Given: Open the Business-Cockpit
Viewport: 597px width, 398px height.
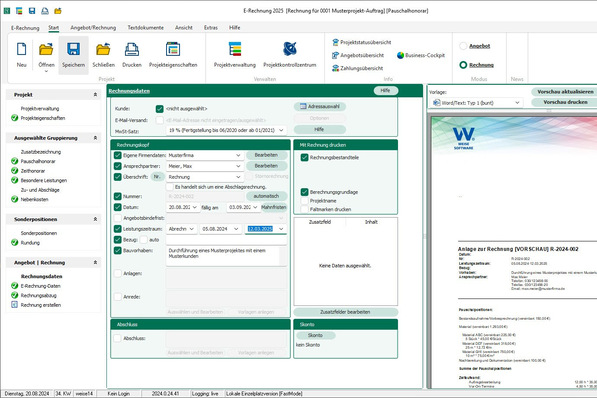Looking at the screenshot, I should pos(421,55).
